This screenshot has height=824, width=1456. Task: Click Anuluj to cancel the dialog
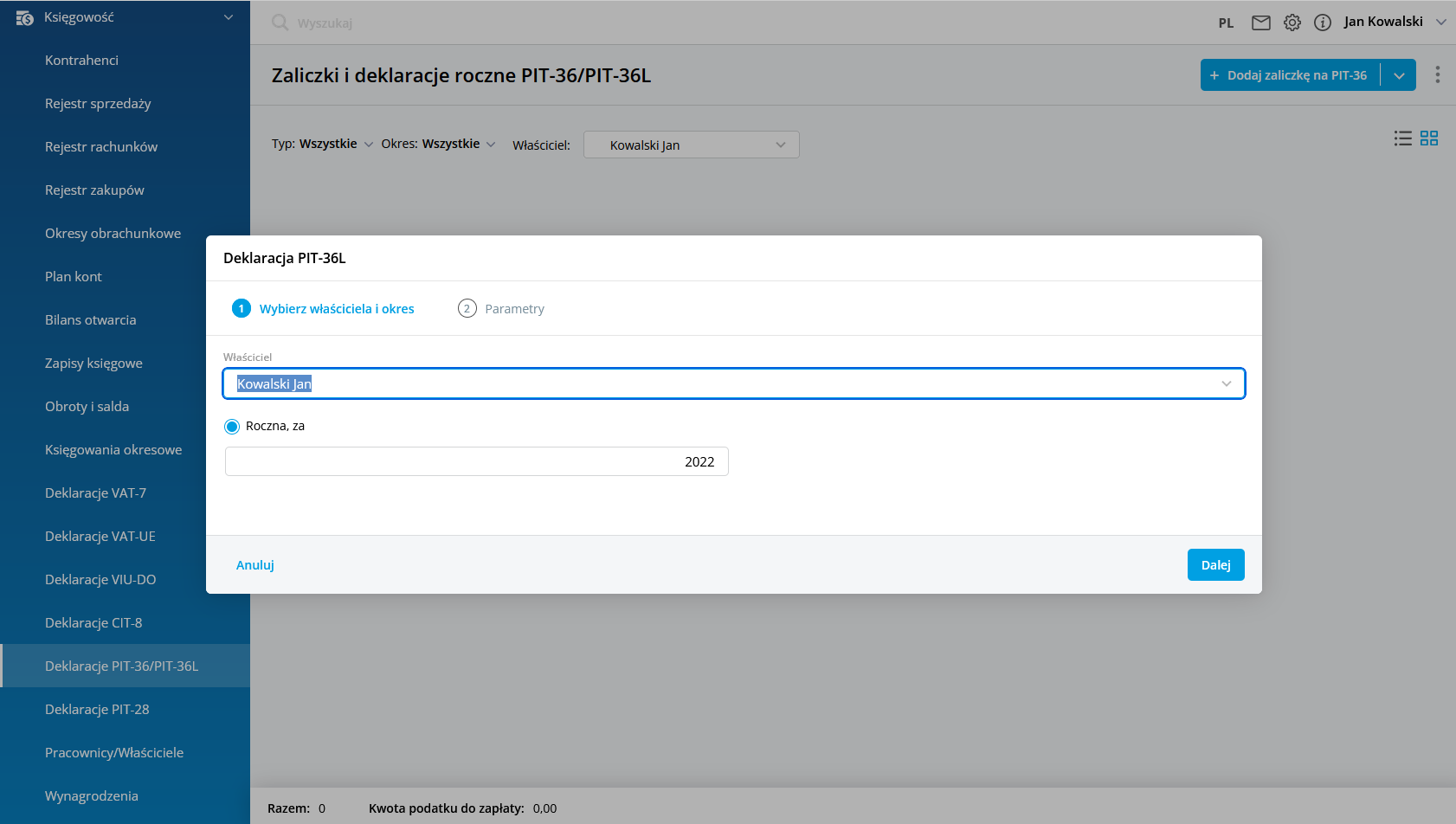tap(255, 565)
